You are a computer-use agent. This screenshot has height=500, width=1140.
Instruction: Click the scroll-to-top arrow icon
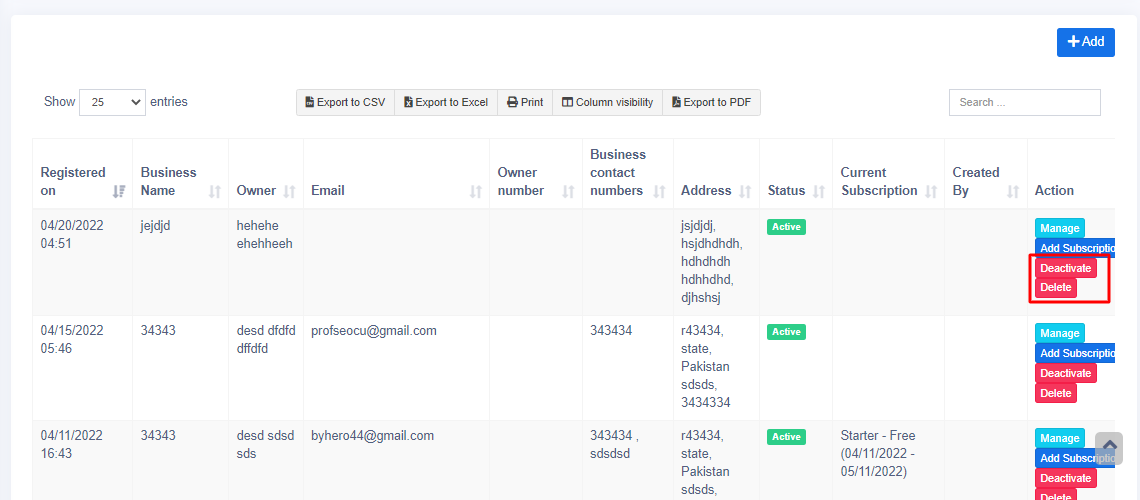pyautogui.click(x=1108, y=448)
